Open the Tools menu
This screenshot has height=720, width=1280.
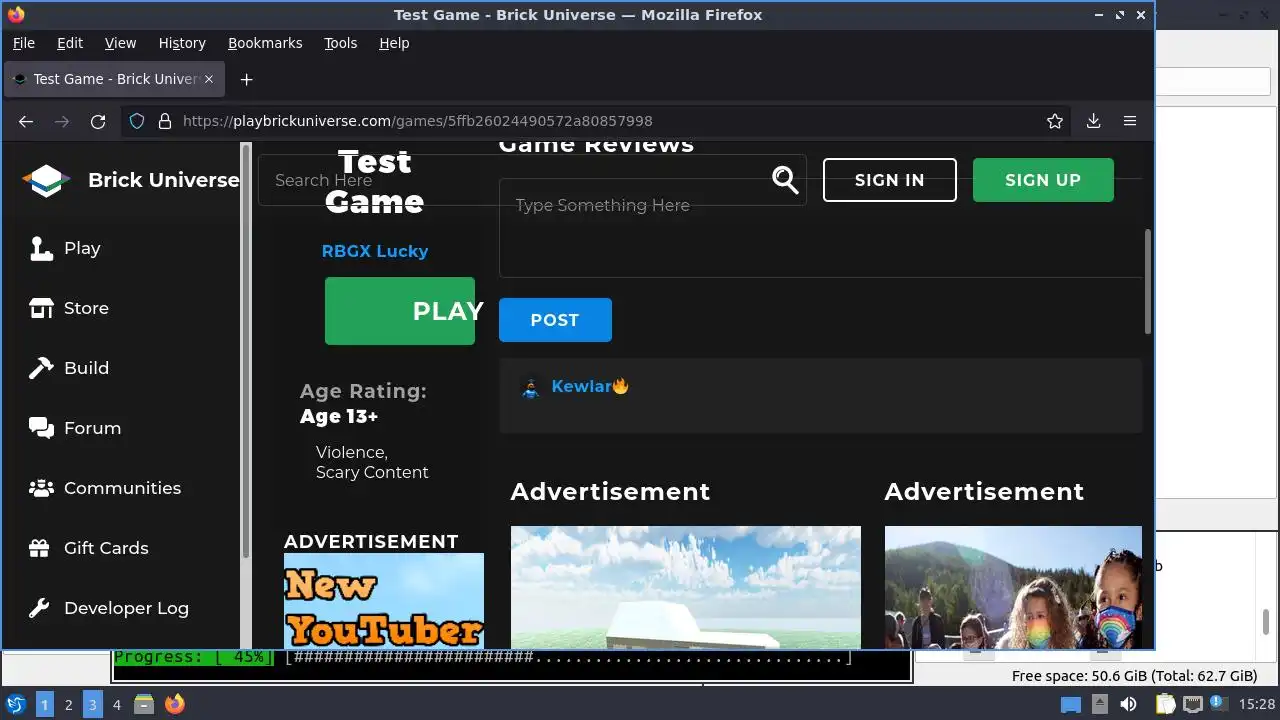[340, 43]
